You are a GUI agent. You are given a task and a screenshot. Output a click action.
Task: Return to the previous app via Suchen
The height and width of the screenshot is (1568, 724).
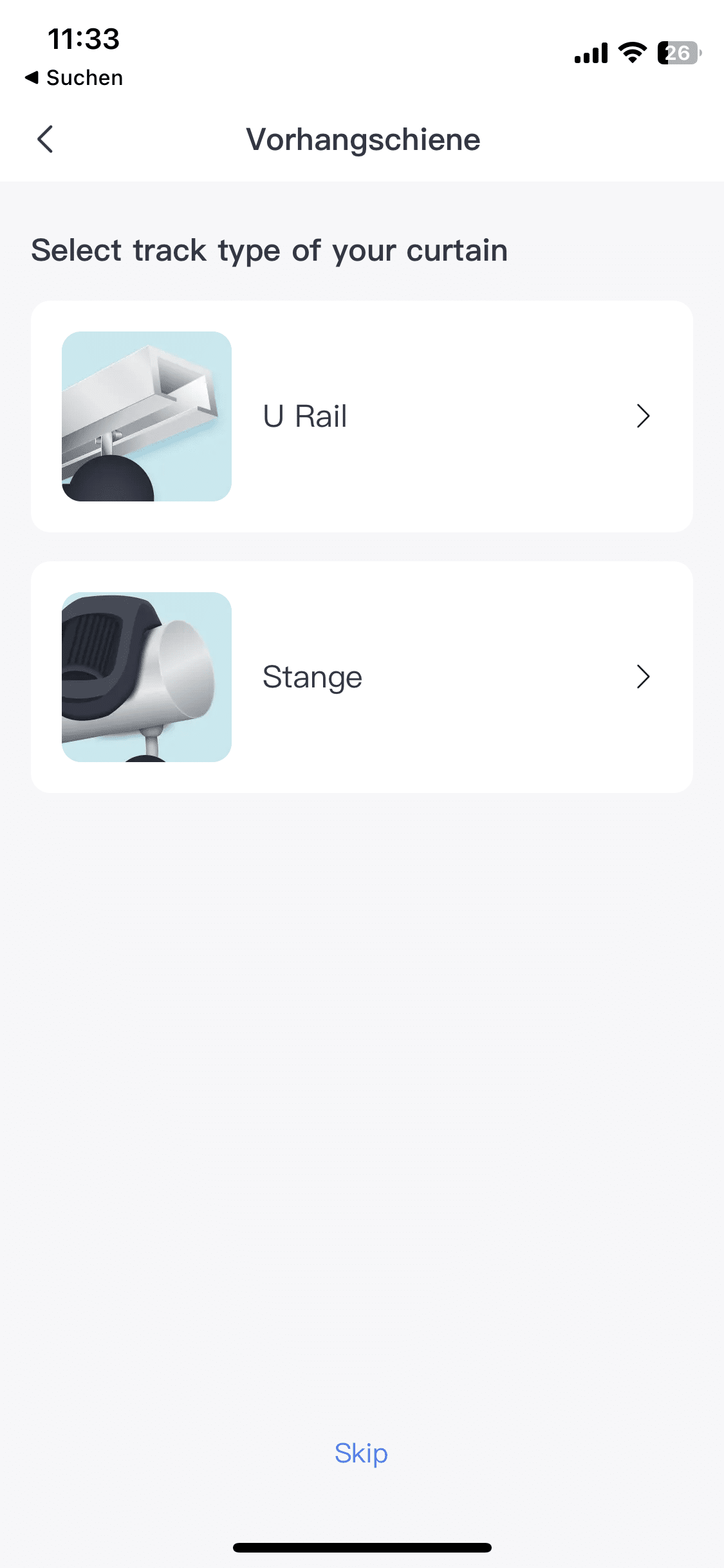84,78
